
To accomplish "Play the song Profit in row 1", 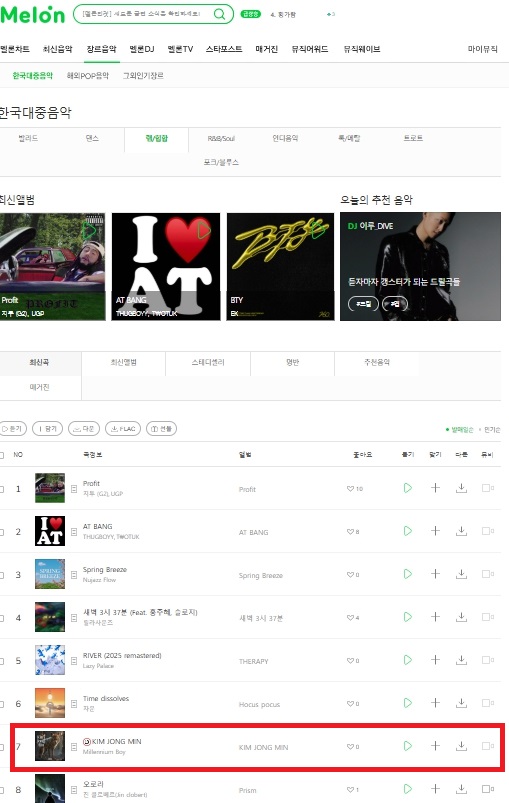I will tap(408, 488).
